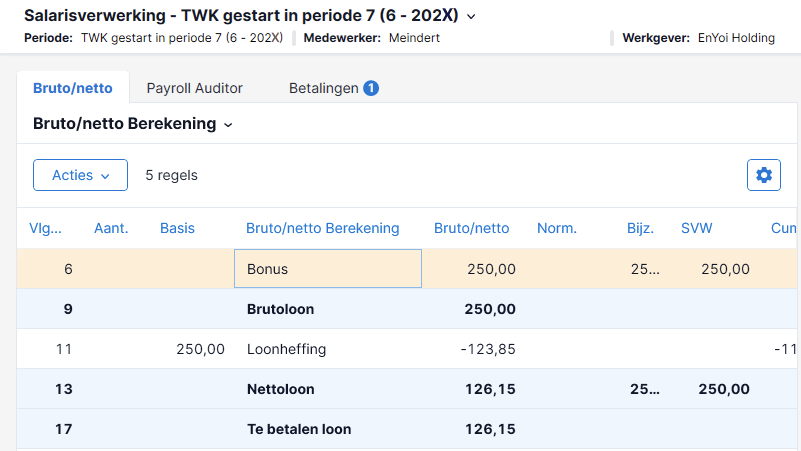Expand the Salarisverwerking title chevron

[471, 17]
